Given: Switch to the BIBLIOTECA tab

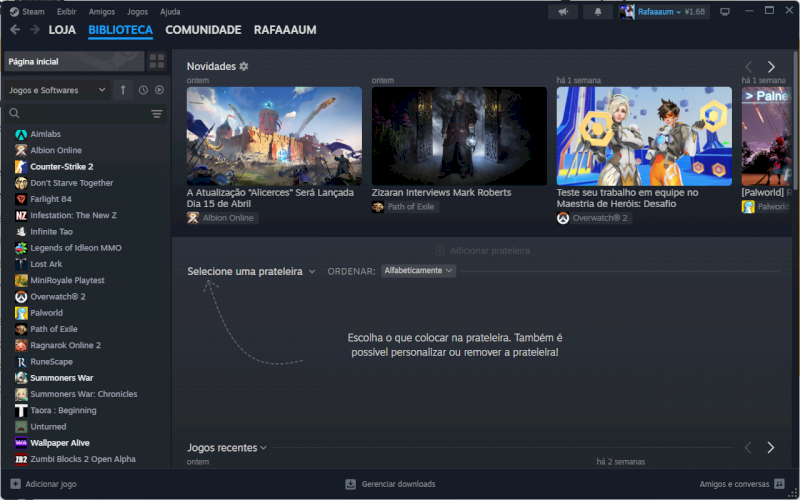Looking at the screenshot, I should pyautogui.click(x=120, y=30).
